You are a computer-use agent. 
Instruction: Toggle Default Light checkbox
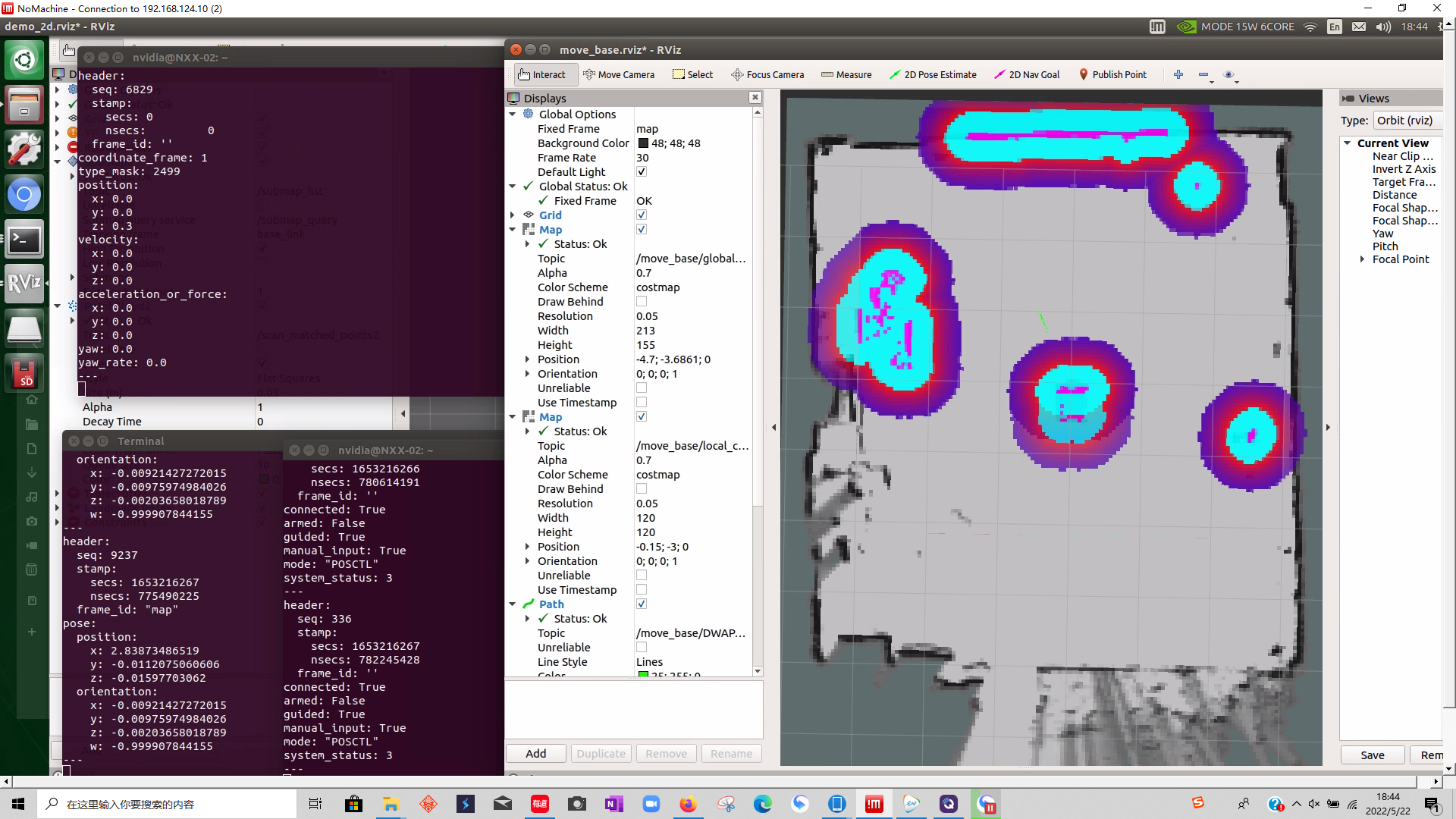[642, 172]
